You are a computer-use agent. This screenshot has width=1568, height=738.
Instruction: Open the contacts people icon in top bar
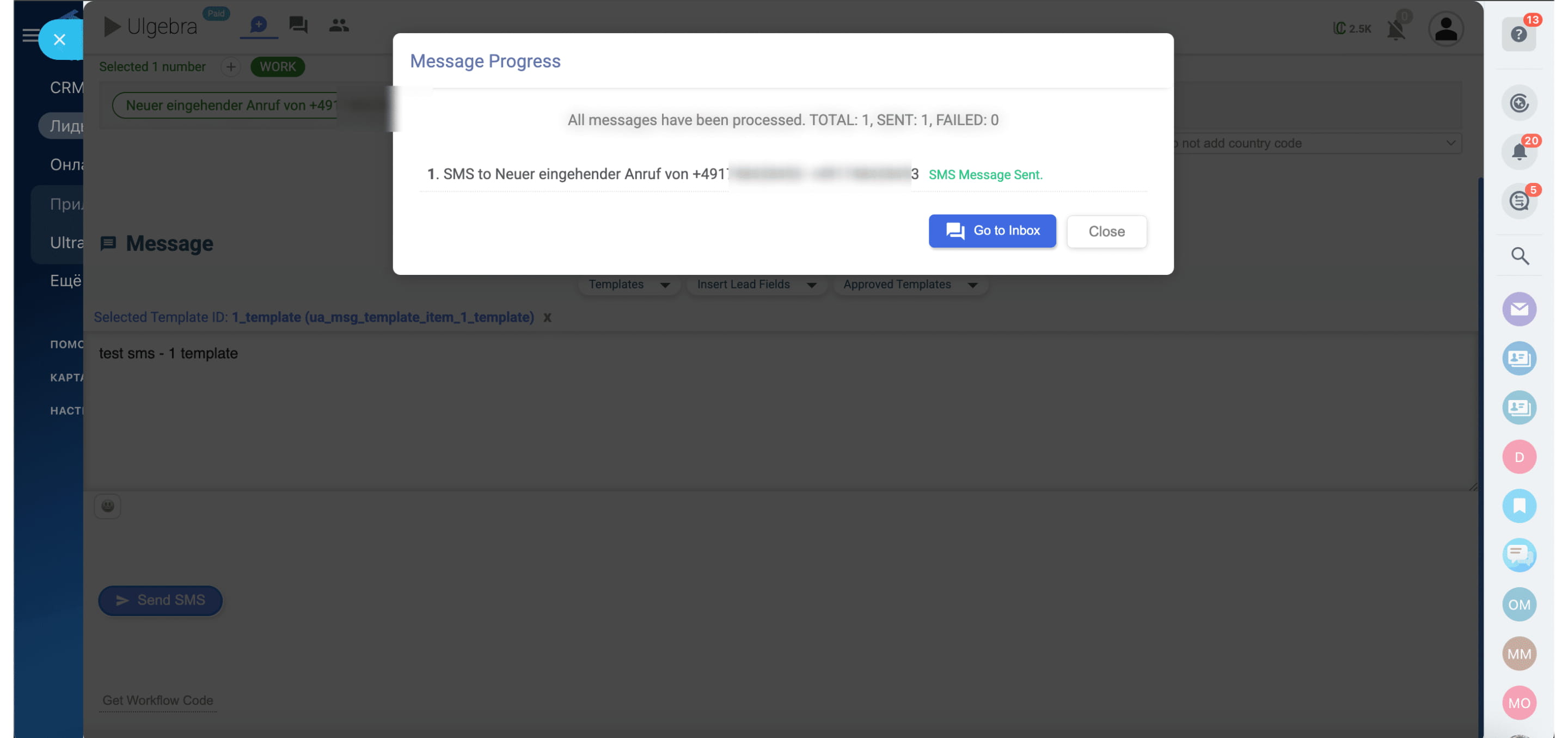pos(339,25)
